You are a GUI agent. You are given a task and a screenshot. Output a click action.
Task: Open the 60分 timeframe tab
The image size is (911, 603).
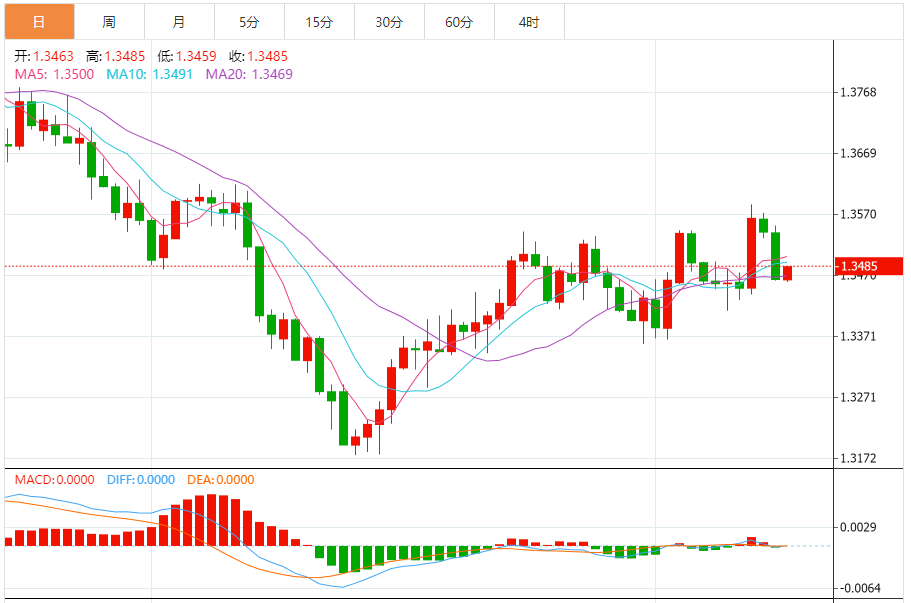click(459, 22)
